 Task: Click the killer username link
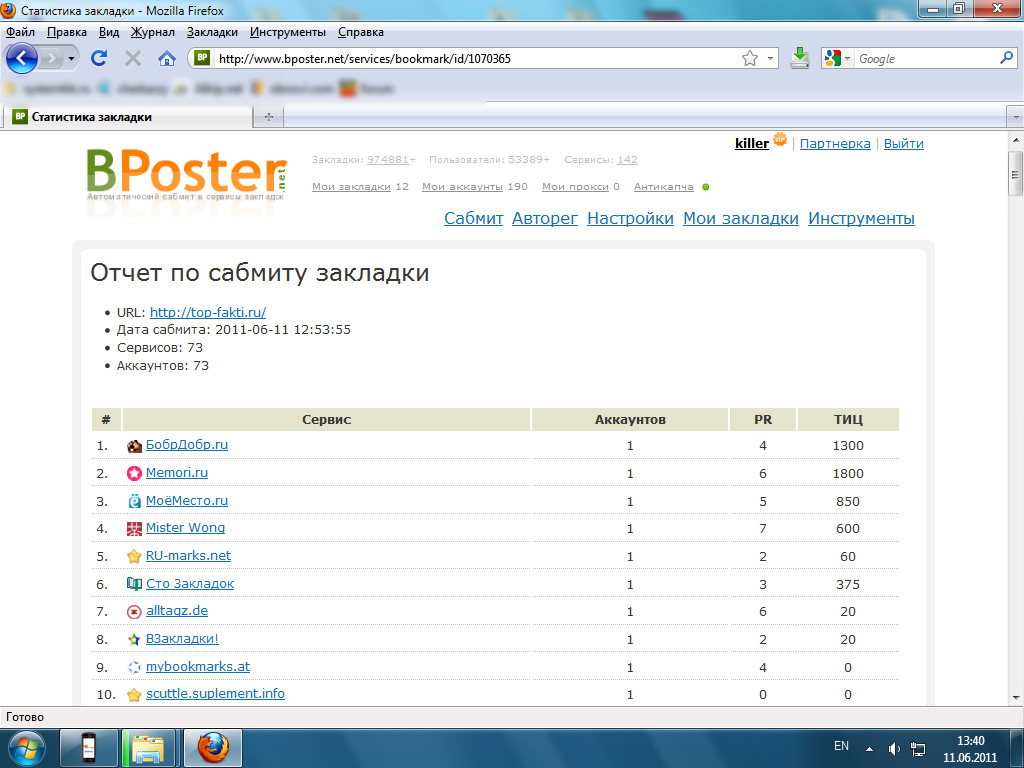tap(752, 144)
